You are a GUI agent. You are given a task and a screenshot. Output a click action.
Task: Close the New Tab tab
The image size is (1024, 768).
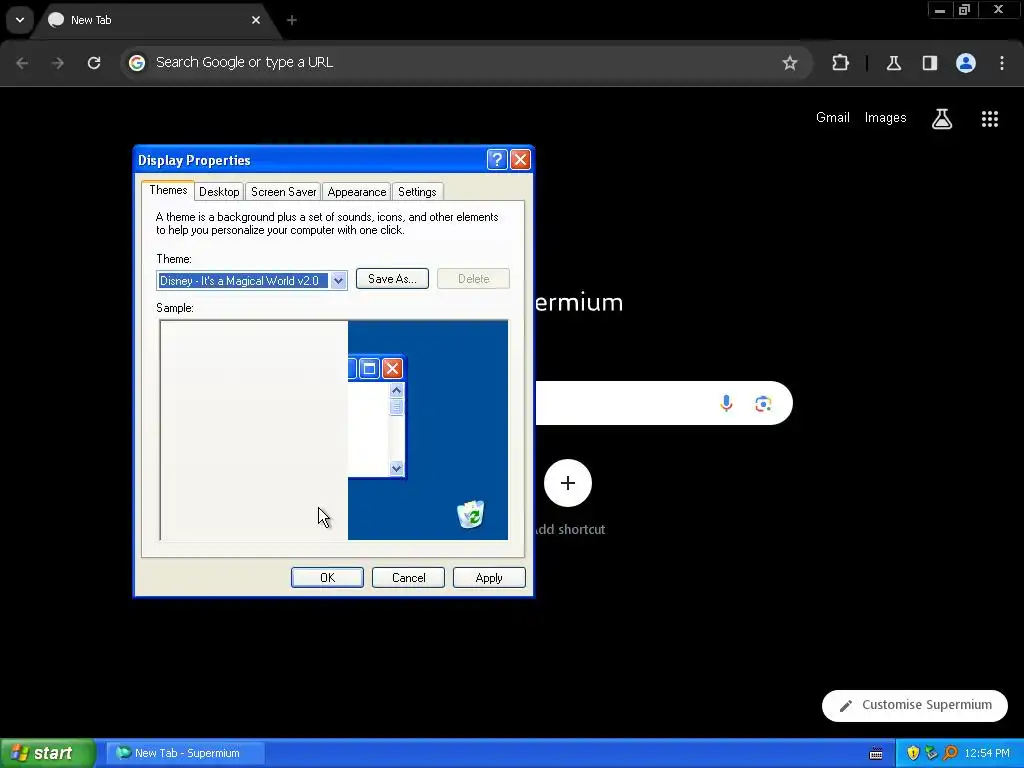pos(256,20)
